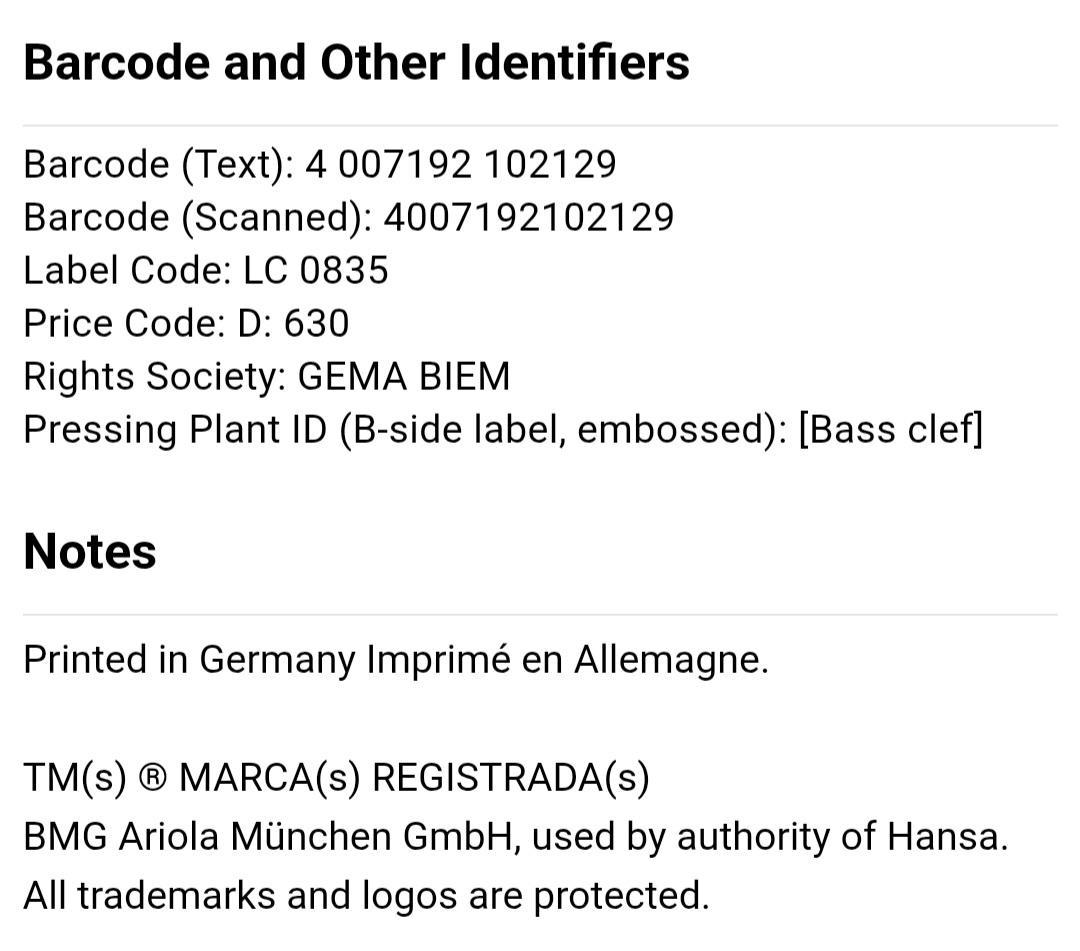This screenshot has height=951, width=1080.
Task: Click the "MARCA(s) REGISTRADA(s)" text
Action: pos(414,778)
